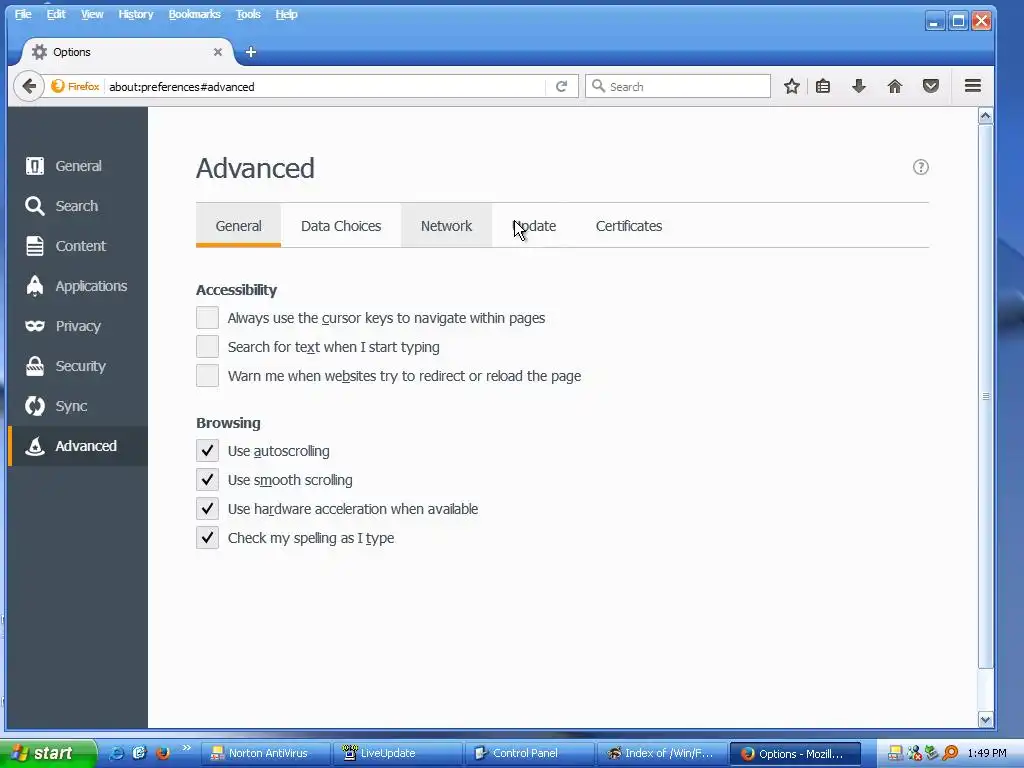Screen dimensions: 1024x768
Task: Open the hamburger menu
Action: point(972,86)
